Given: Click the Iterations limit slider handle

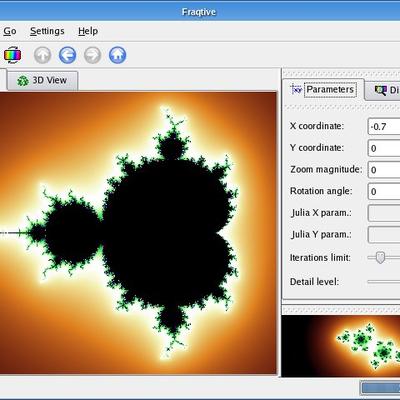Looking at the screenshot, I should 380,257.
